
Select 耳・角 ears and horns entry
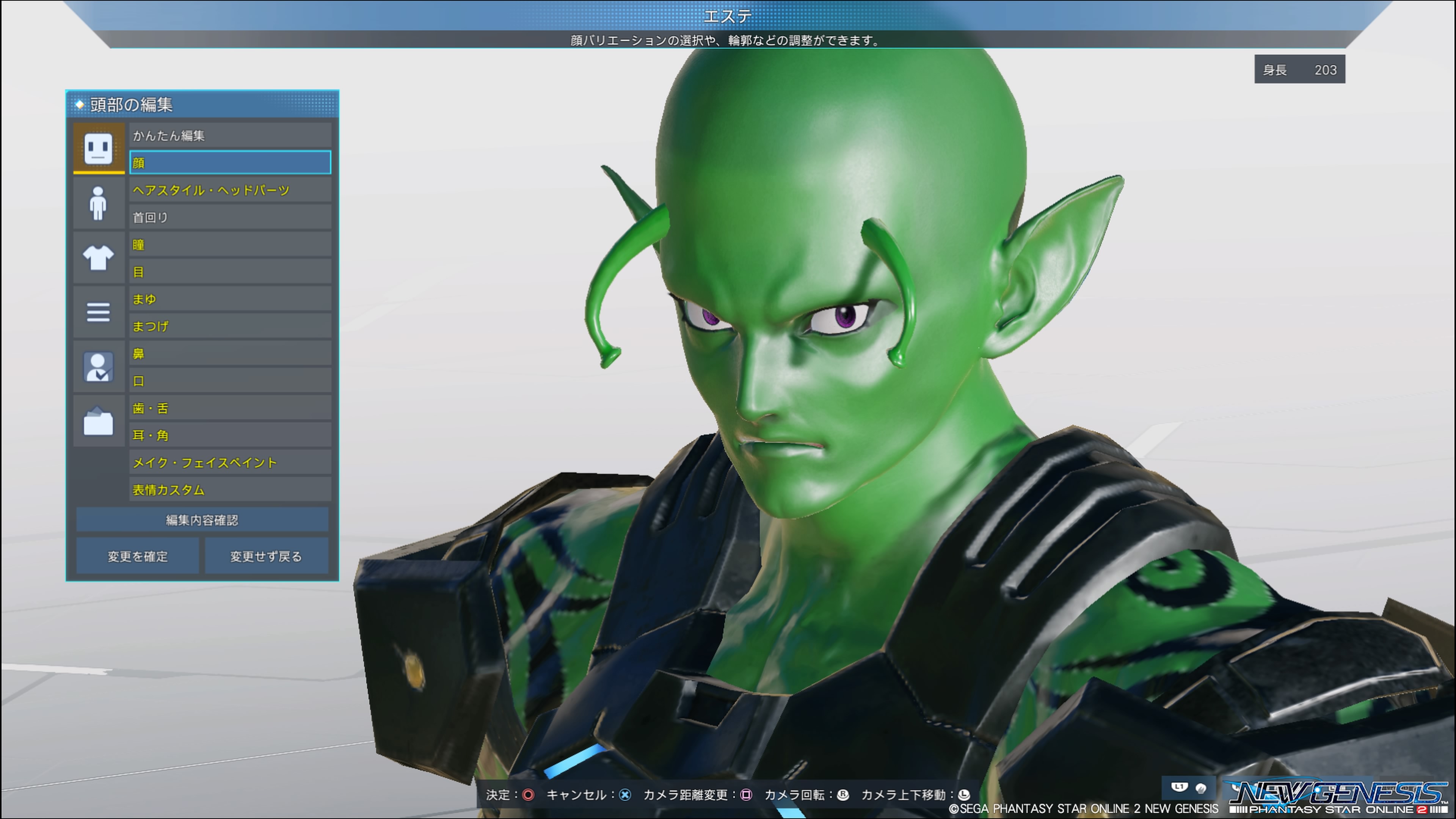point(230,435)
